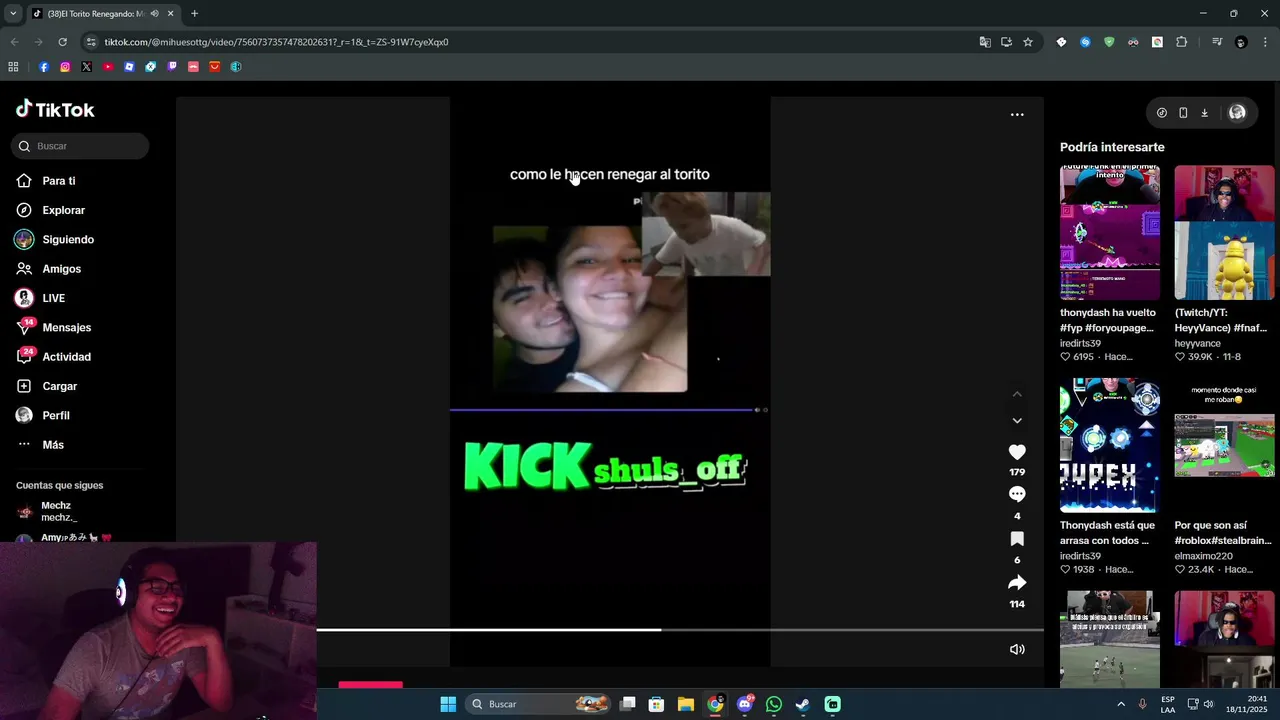Open elmaximo220 author link

1203,556
